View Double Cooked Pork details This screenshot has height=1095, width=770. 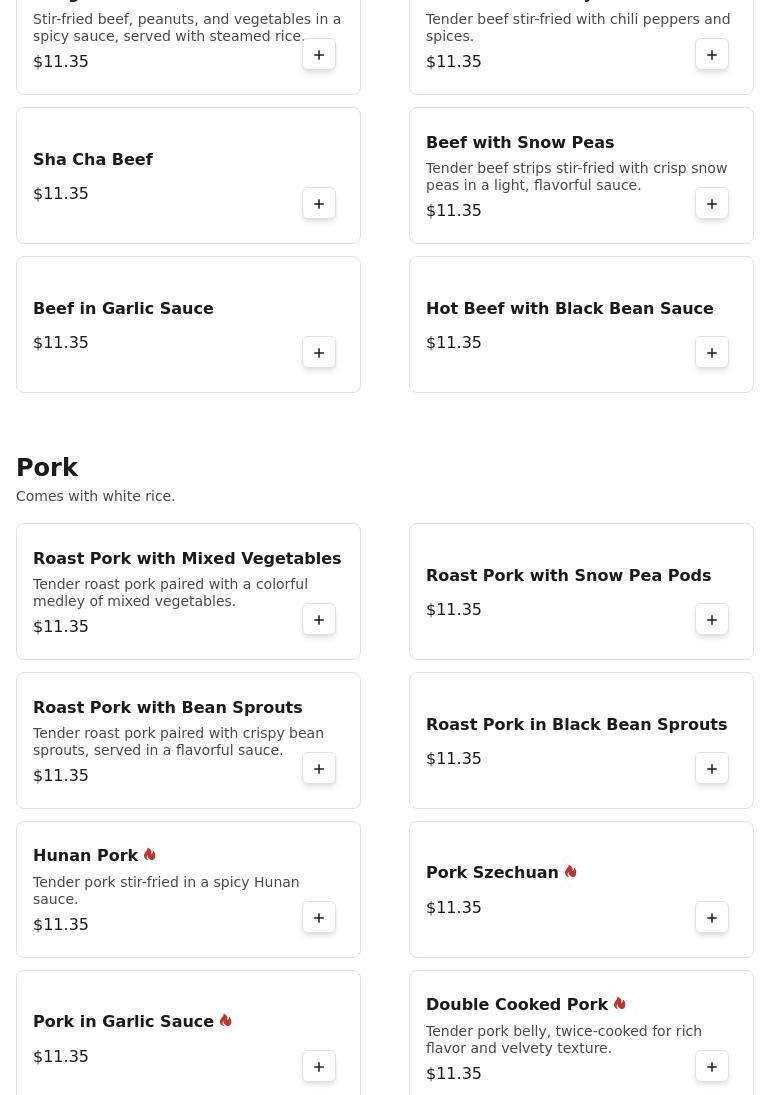point(517,1005)
